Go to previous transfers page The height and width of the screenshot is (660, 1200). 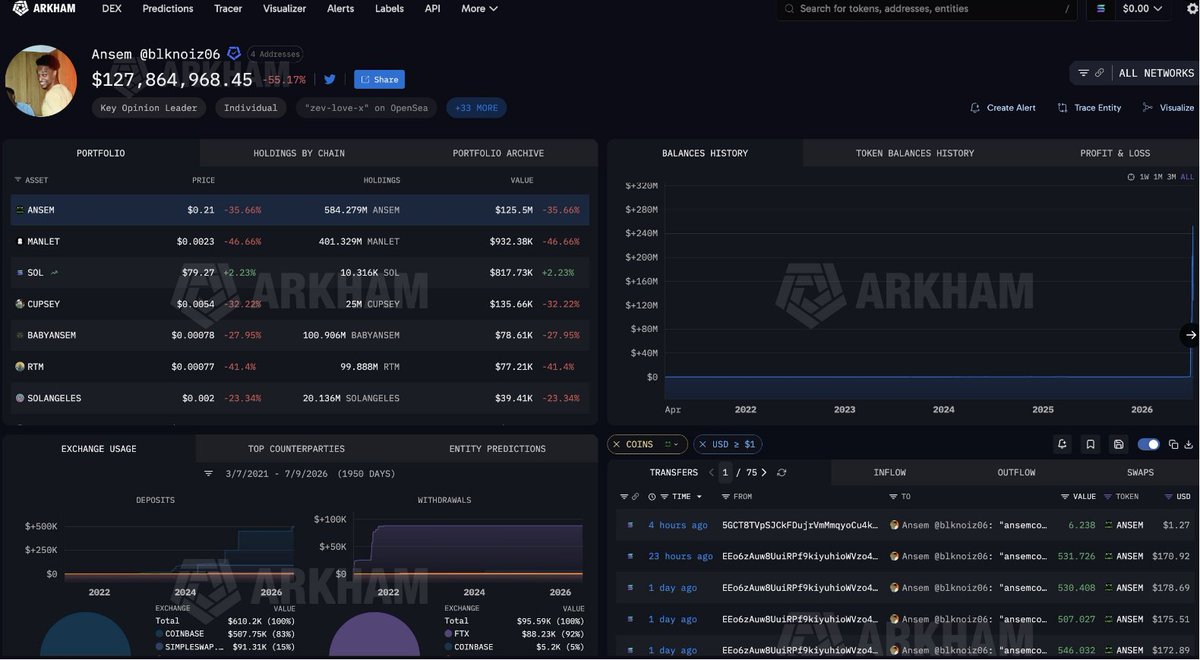coord(711,472)
